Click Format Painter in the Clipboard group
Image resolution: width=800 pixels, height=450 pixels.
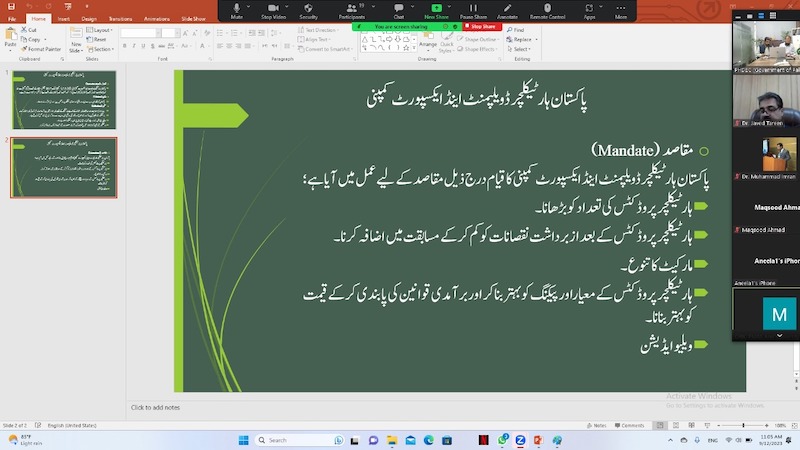(x=42, y=48)
